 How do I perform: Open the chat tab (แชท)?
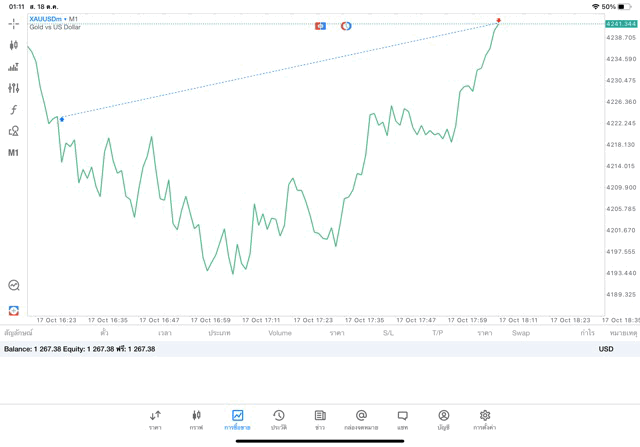click(402, 419)
